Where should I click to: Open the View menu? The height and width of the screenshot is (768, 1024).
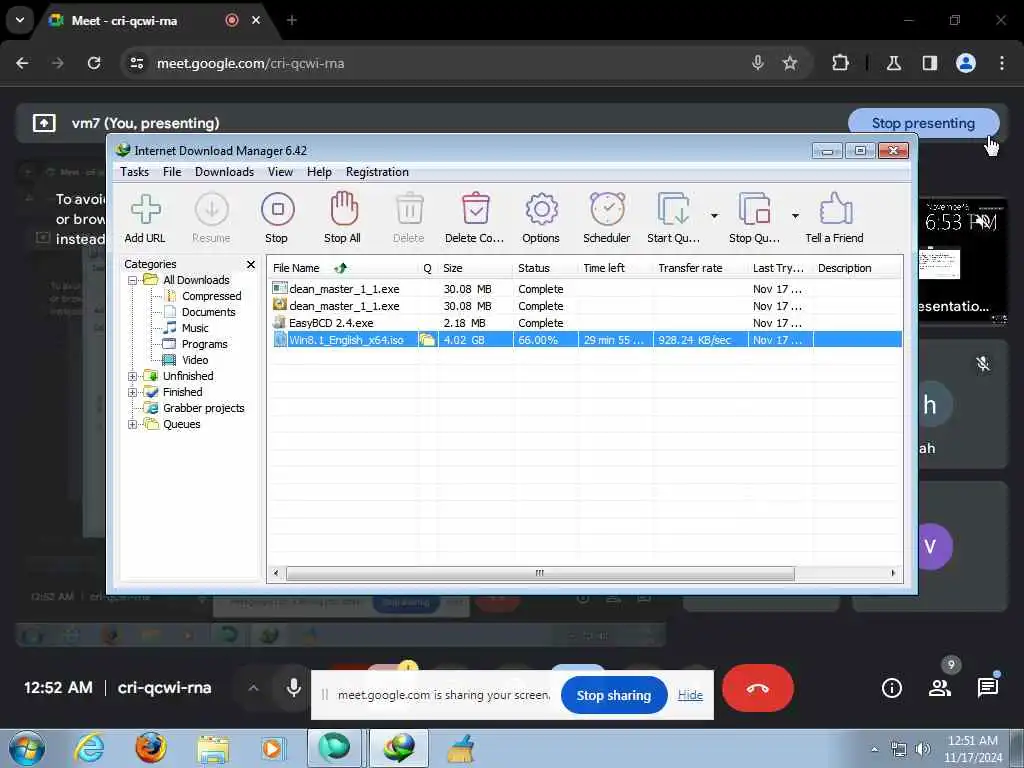pos(280,172)
